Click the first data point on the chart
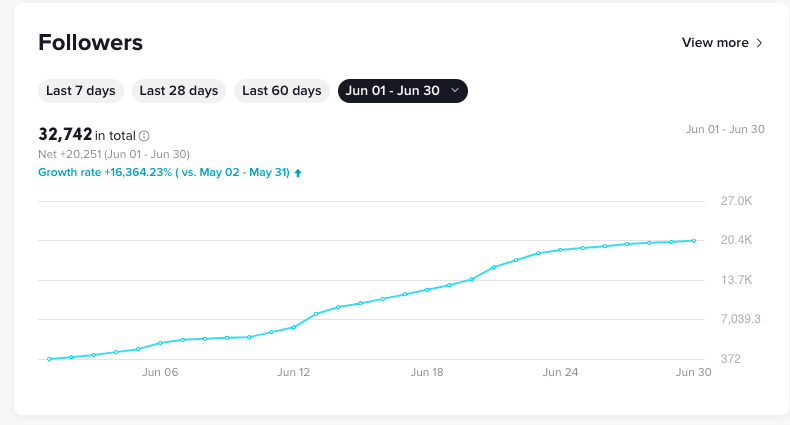The height and width of the screenshot is (425, 790). (49, 358)
